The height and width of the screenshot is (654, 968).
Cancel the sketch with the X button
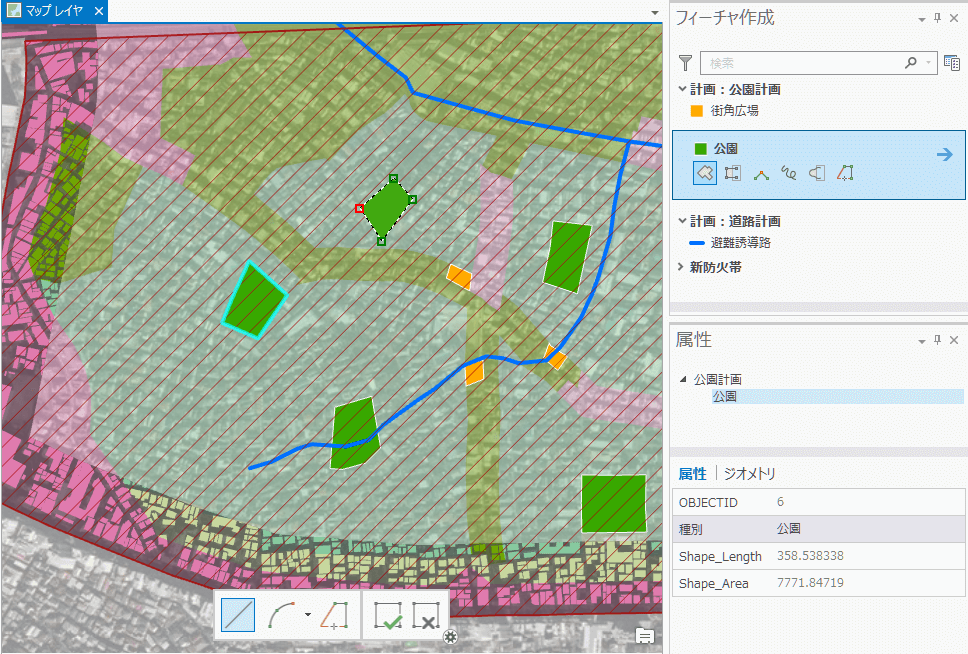(426, 616)
